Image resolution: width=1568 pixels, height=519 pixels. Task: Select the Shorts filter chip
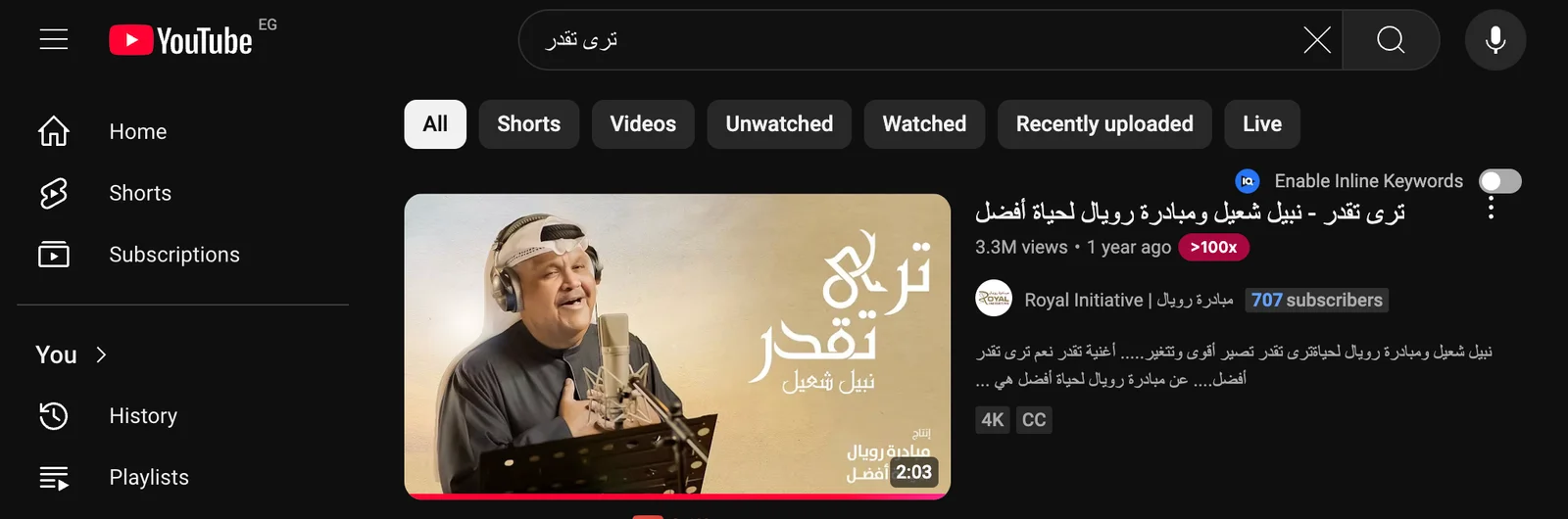tap(529, 124)
